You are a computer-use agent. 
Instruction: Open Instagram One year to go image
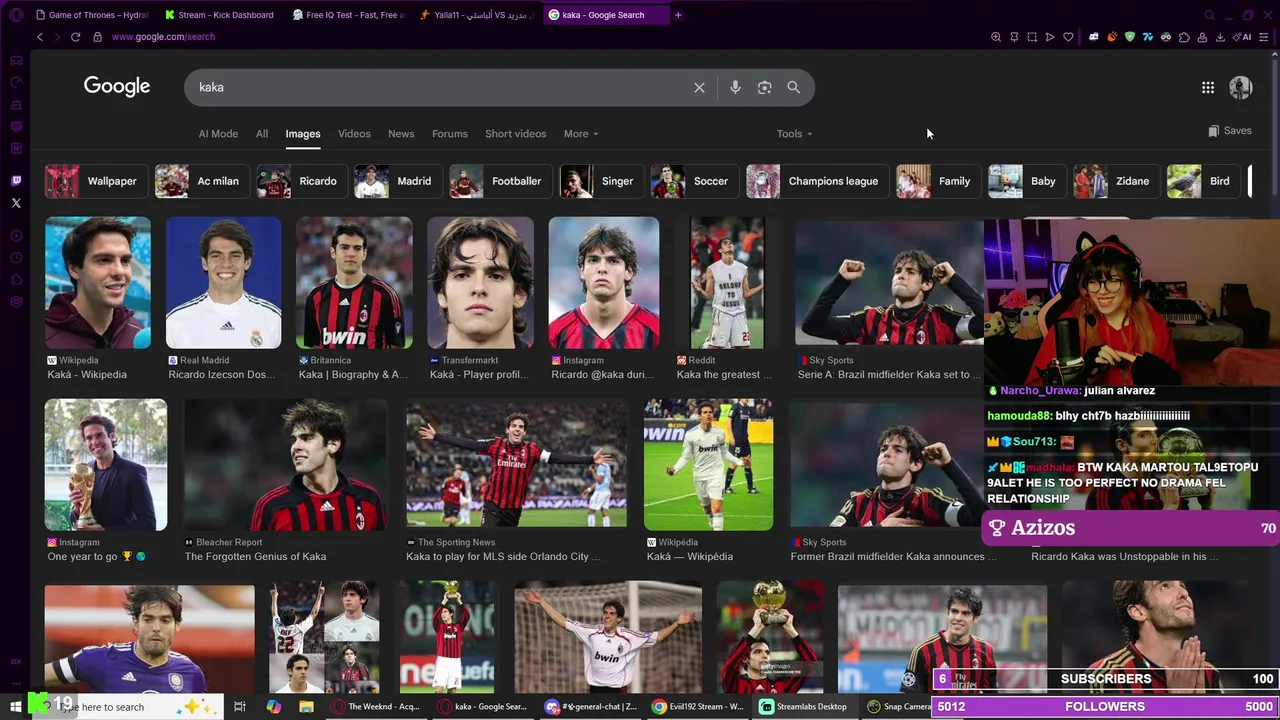106,465
